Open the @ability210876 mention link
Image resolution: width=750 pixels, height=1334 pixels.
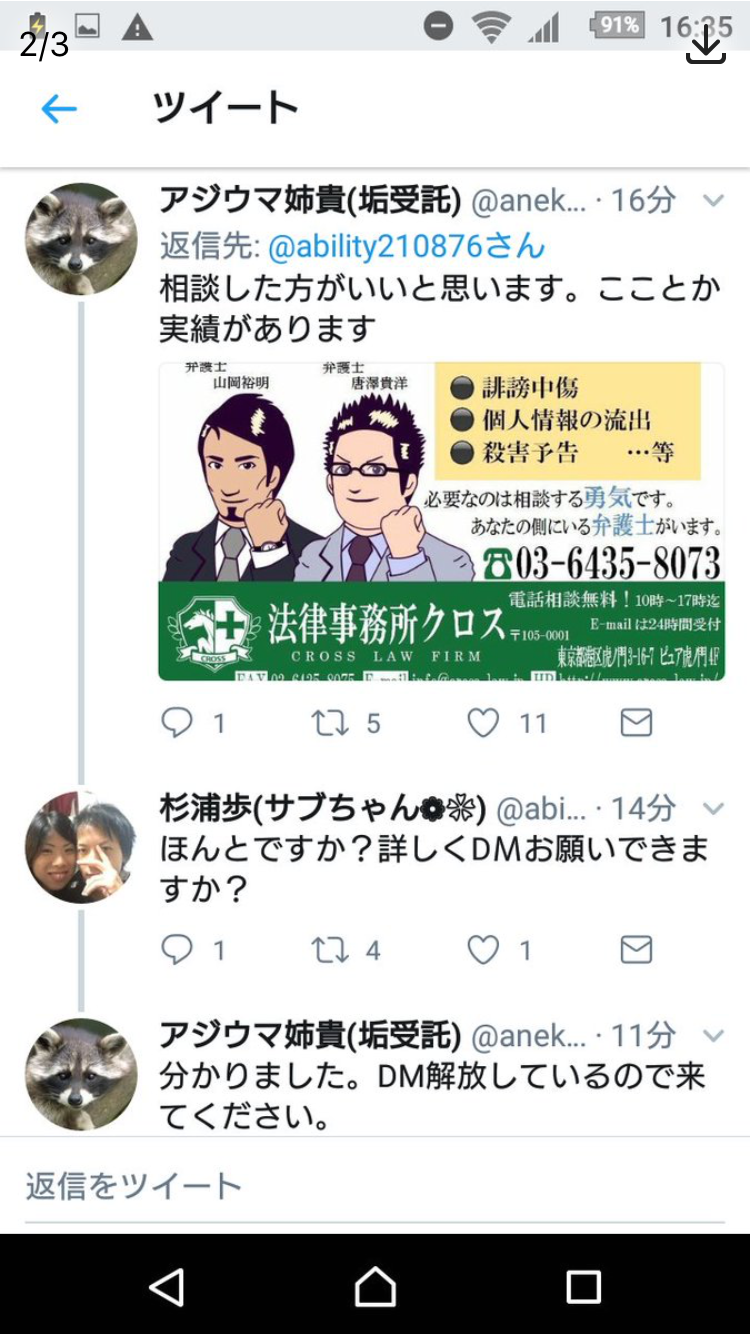[x=407, y=245]
